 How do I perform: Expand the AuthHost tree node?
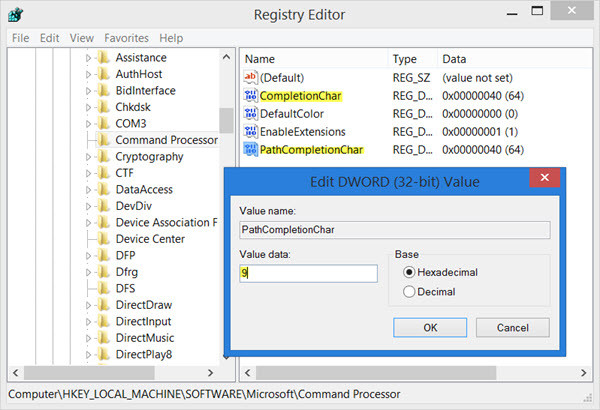tap(88, 74)
